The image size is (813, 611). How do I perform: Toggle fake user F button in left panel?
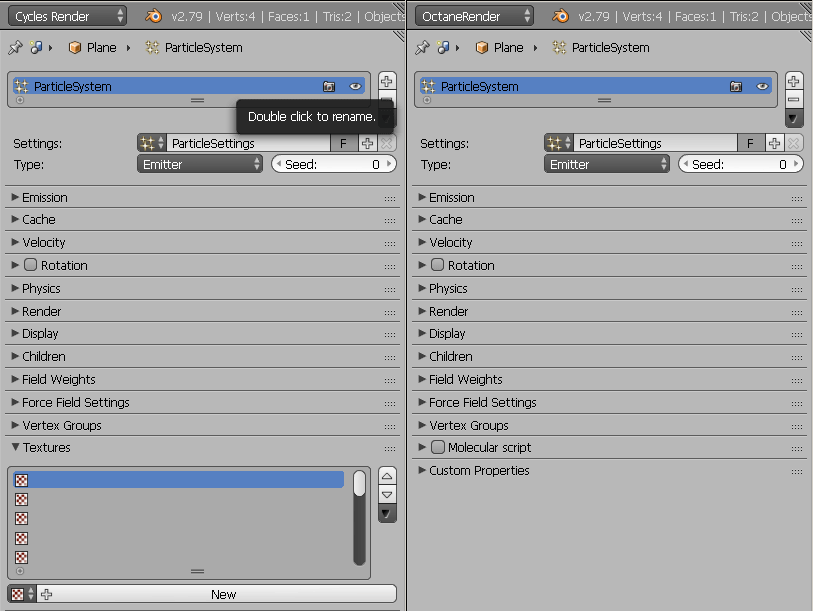pos(343,143)
